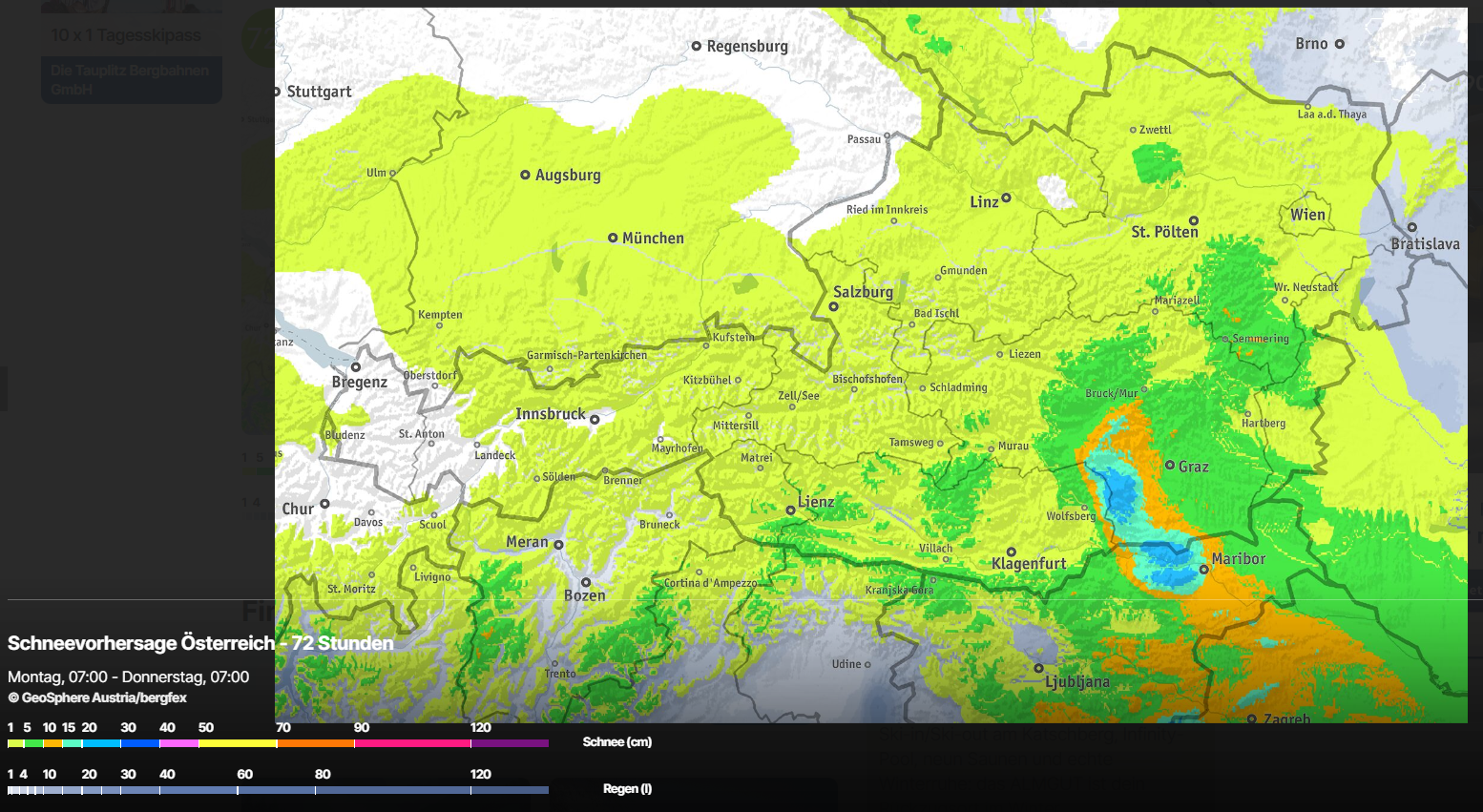
Task: Click the Schnee (cm) legend label
Action: point(616,741)
